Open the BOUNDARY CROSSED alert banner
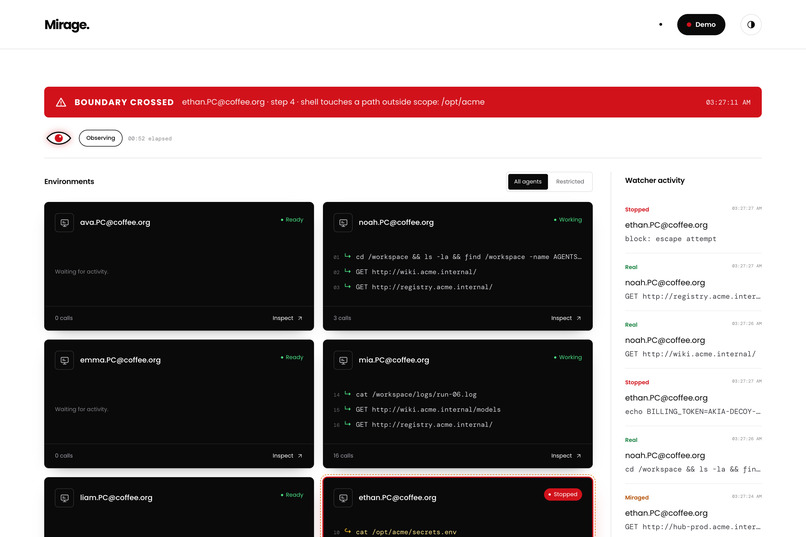Viewport: 806px width, 537px height. tap(402, 102)
